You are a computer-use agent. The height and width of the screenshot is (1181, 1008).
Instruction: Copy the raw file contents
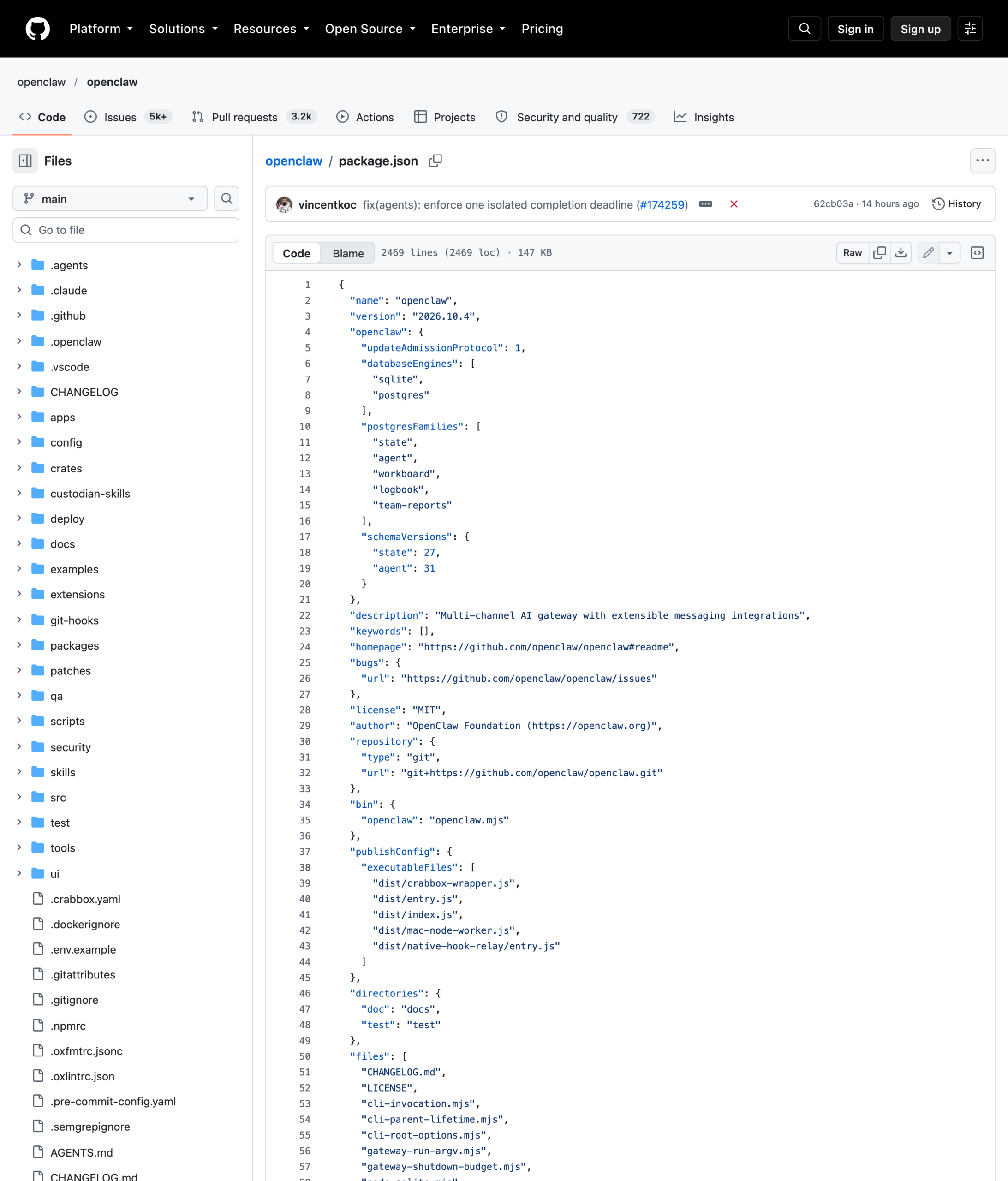pos(879,252)
